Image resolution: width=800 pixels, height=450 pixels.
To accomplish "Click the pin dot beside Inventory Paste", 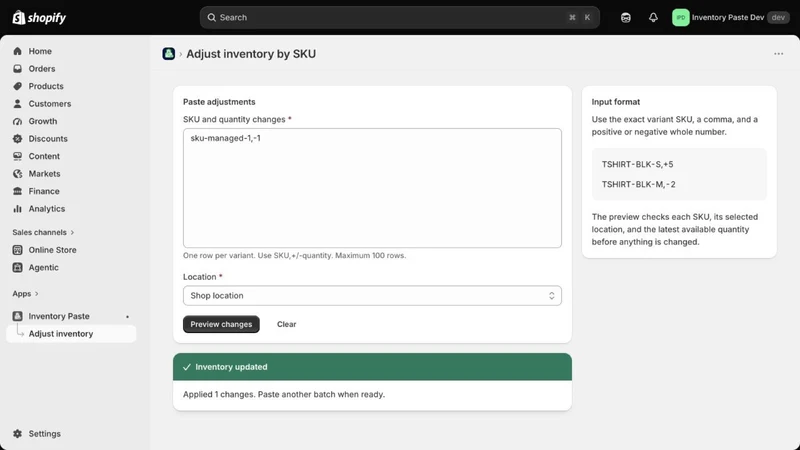I will 128,317.
